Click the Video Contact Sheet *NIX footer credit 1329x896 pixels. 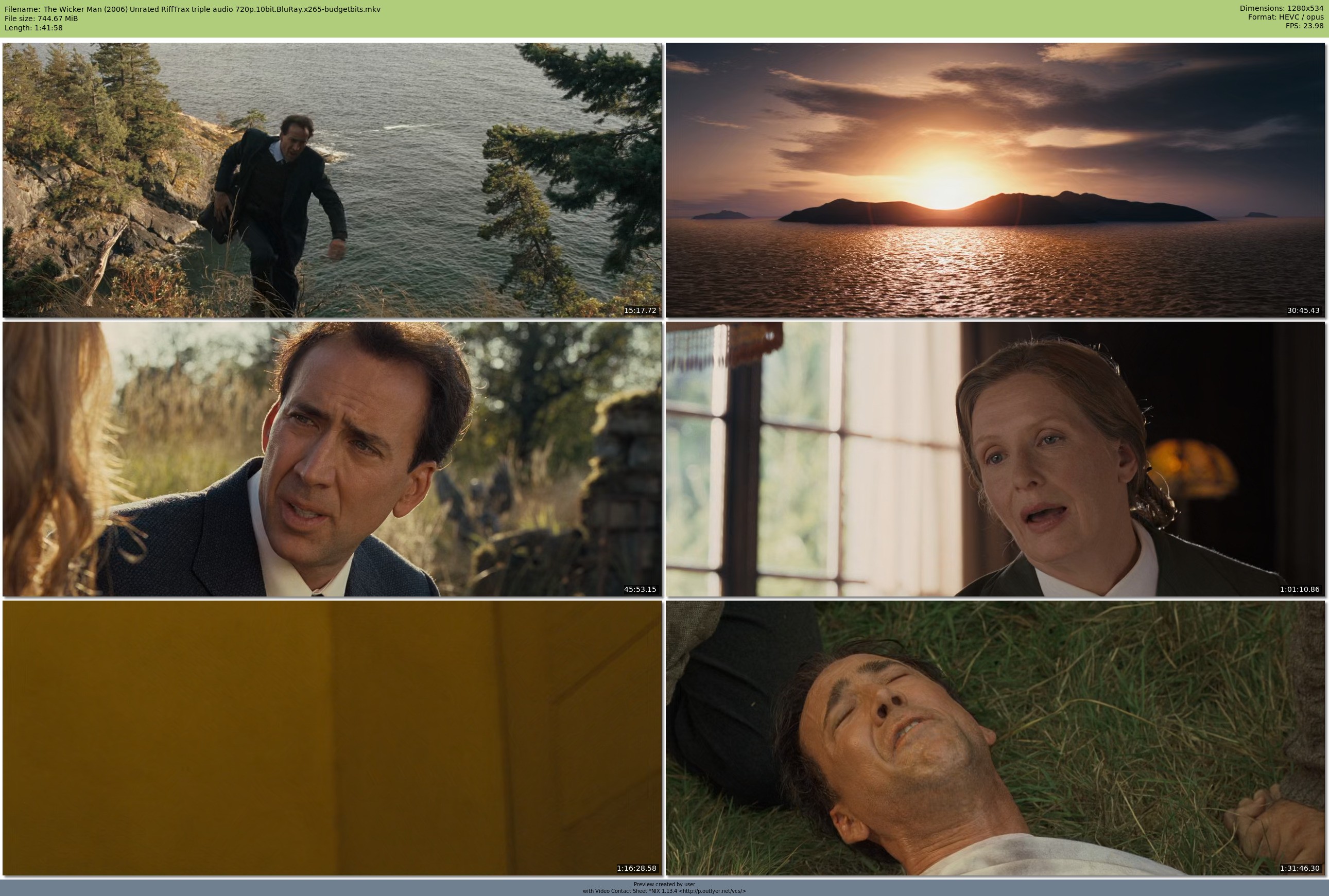click(664, 891)
